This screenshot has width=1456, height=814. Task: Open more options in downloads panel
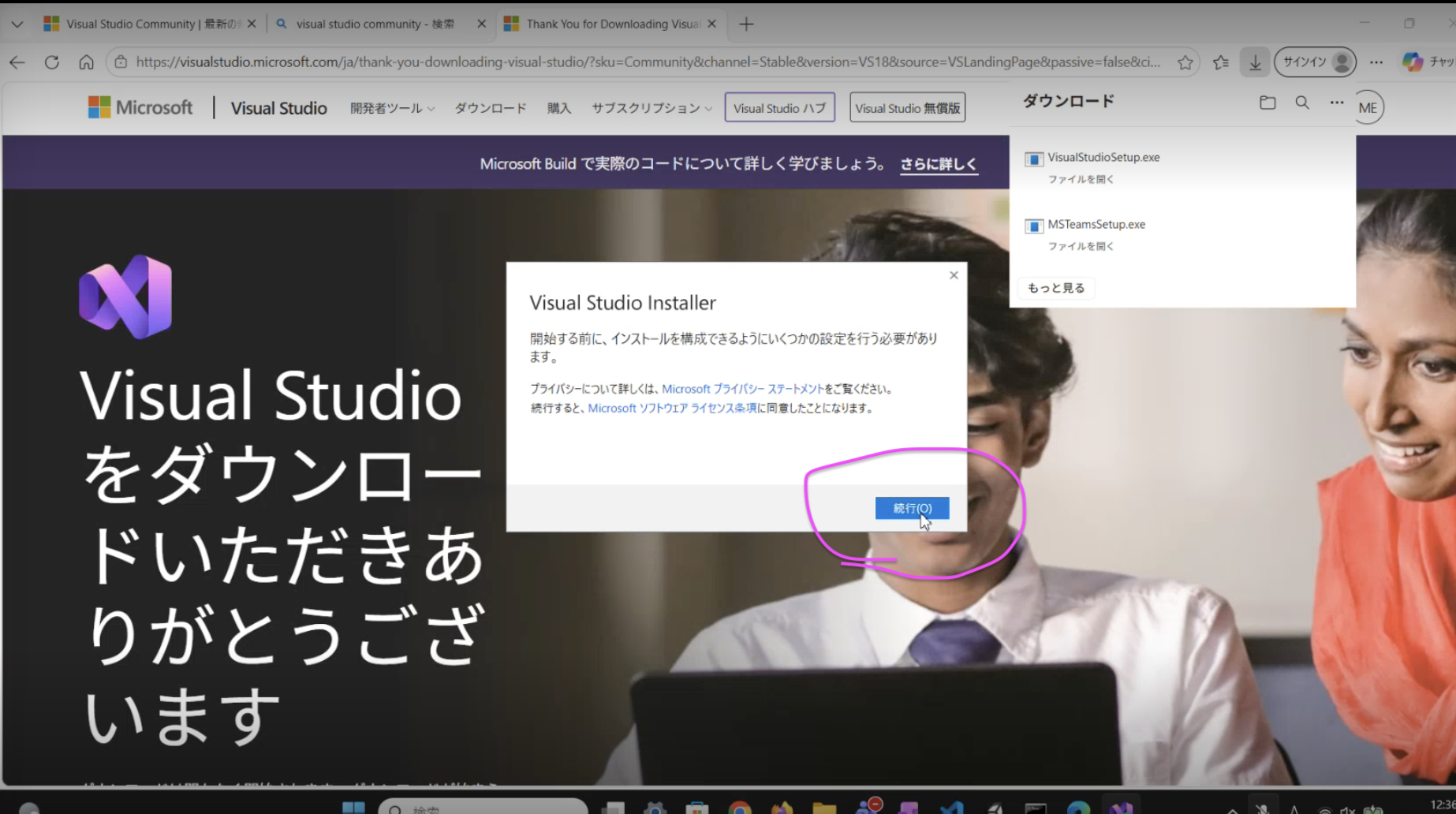[1336, 103]
